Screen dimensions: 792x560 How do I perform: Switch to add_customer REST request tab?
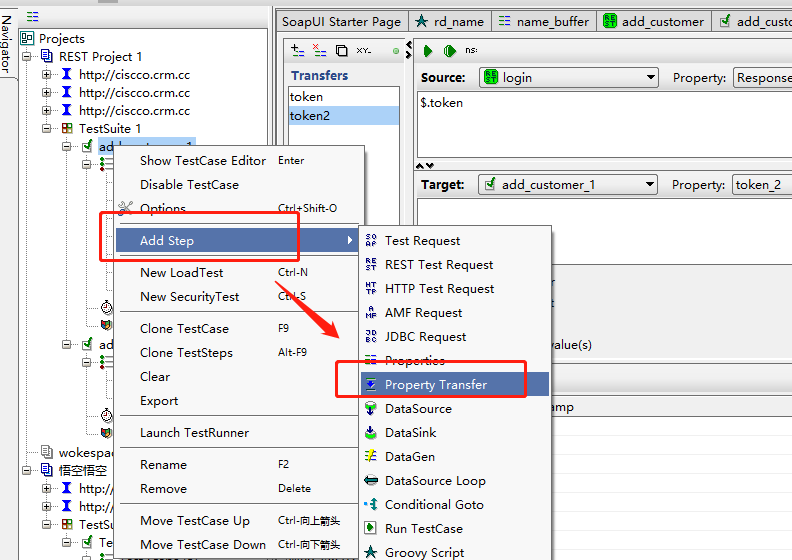click(x=654, y=22)
